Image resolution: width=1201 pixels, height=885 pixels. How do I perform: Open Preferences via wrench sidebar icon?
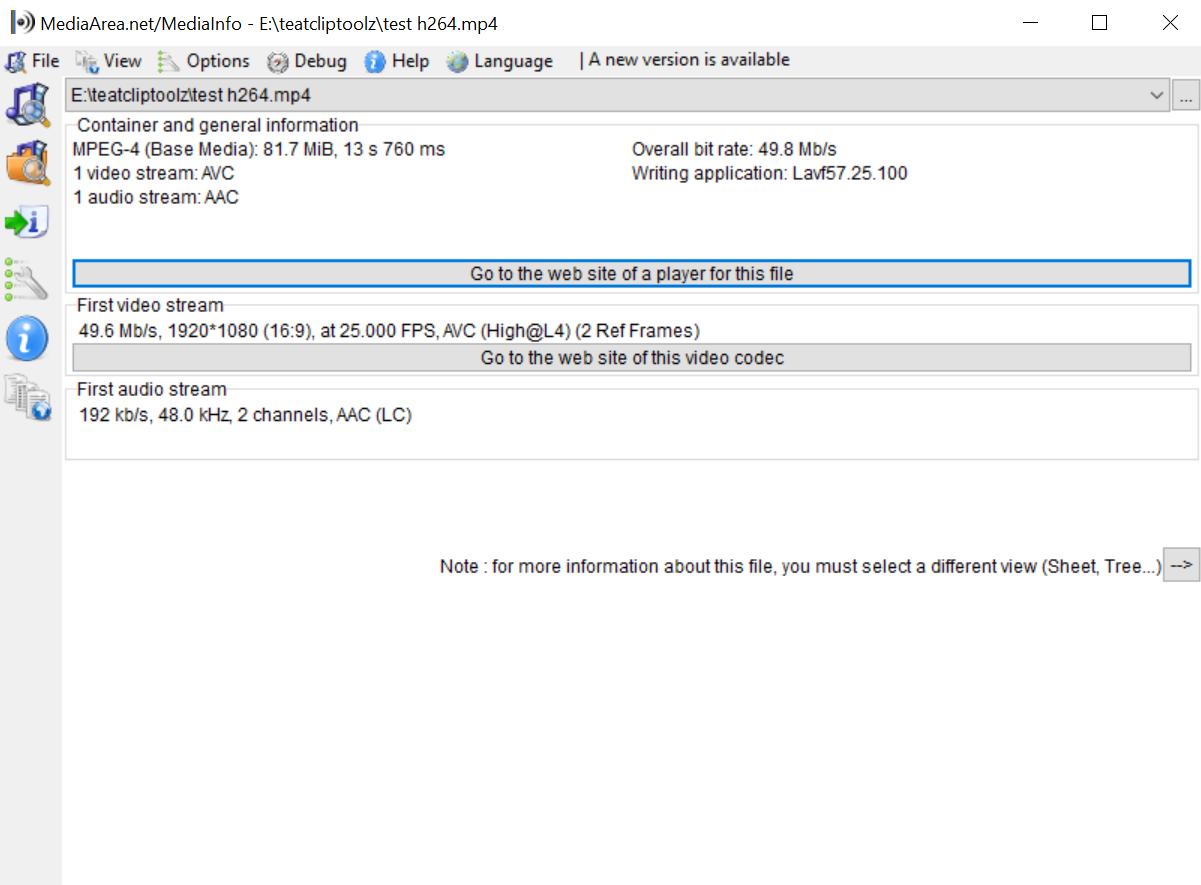point(27,280)
